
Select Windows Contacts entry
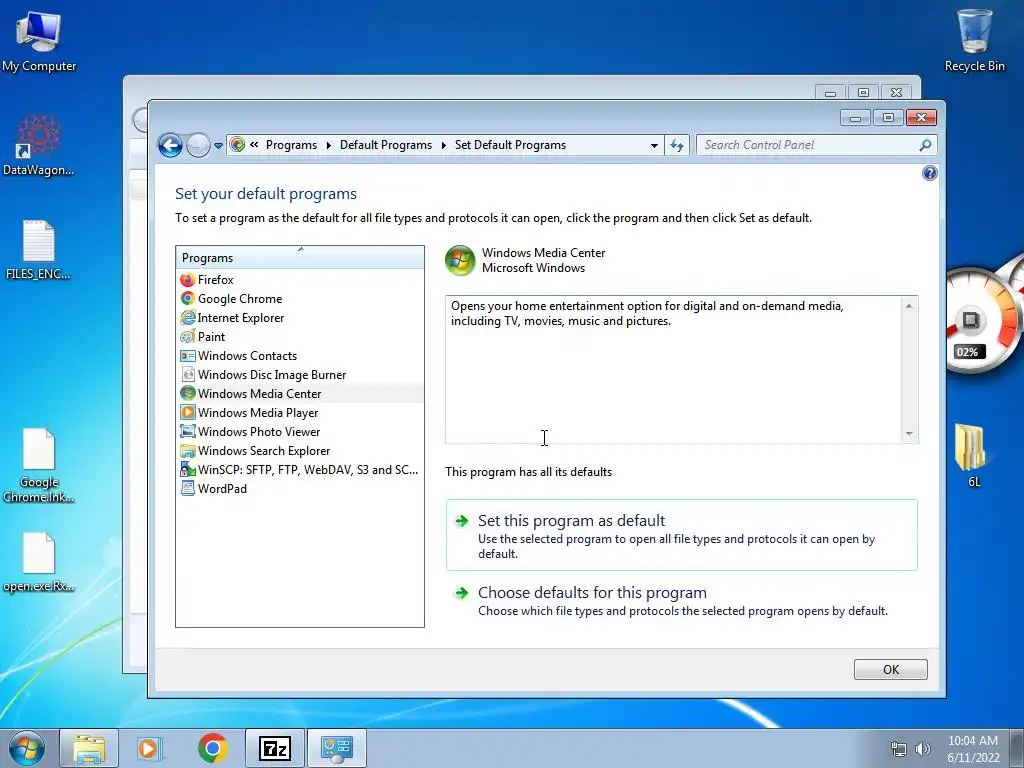pyautogui.click(x=300, y=355)
